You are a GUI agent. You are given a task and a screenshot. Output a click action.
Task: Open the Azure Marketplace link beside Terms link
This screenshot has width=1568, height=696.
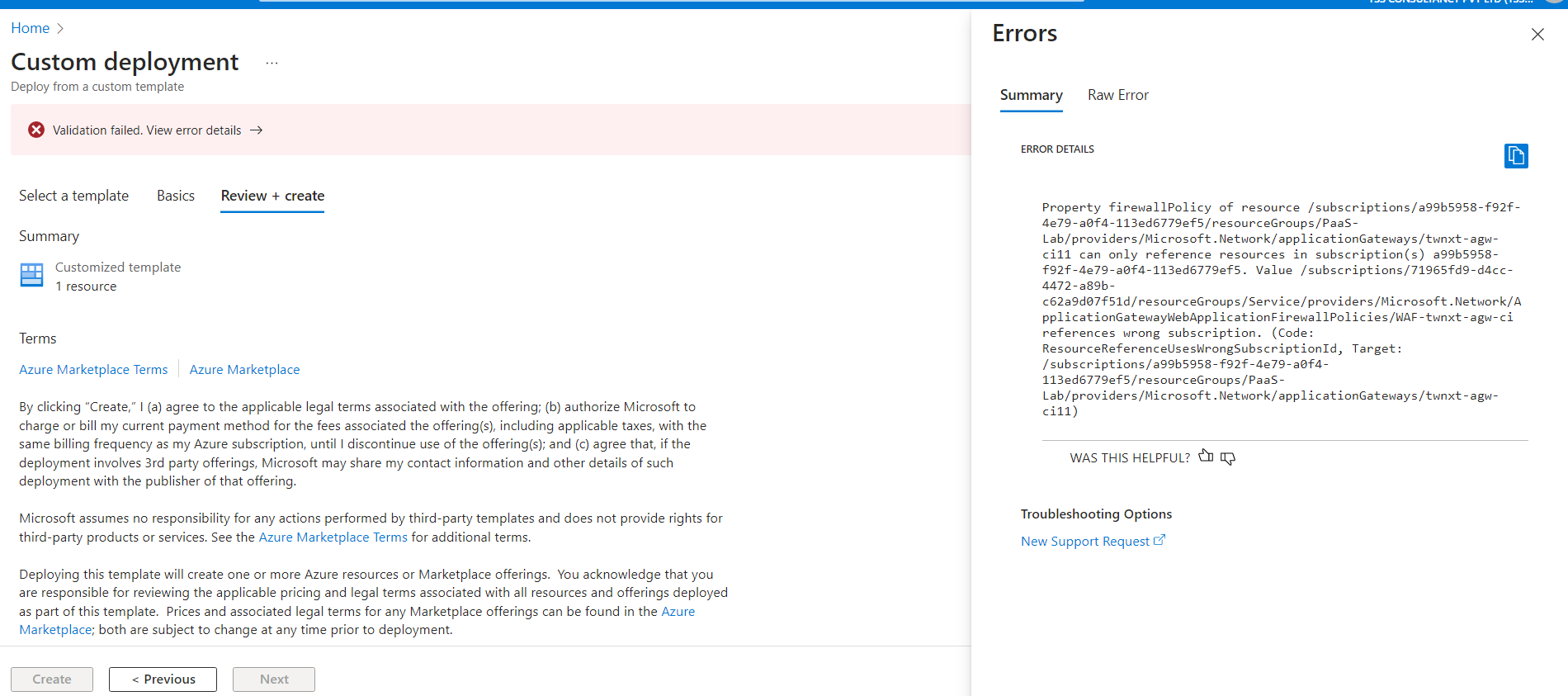(244, 370)
